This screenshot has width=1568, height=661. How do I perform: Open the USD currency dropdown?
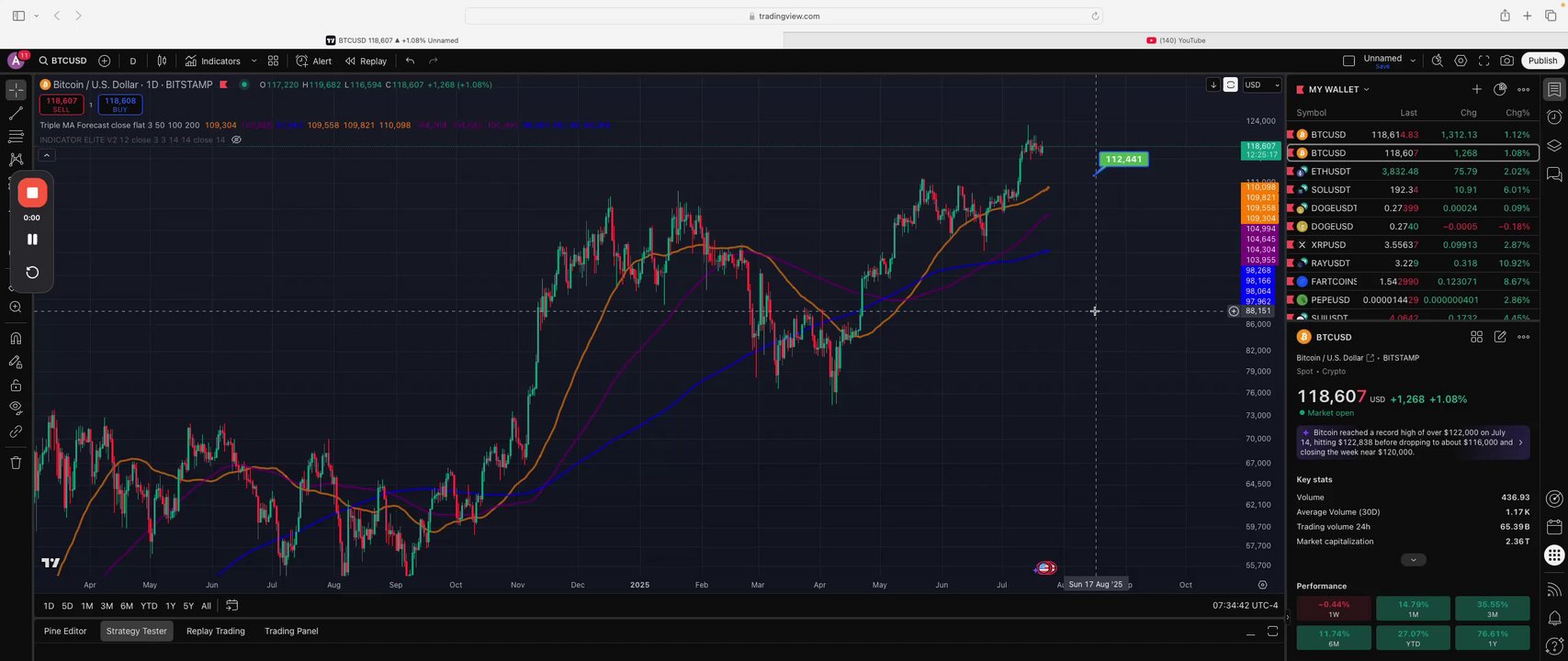[x=1261, y=84]
